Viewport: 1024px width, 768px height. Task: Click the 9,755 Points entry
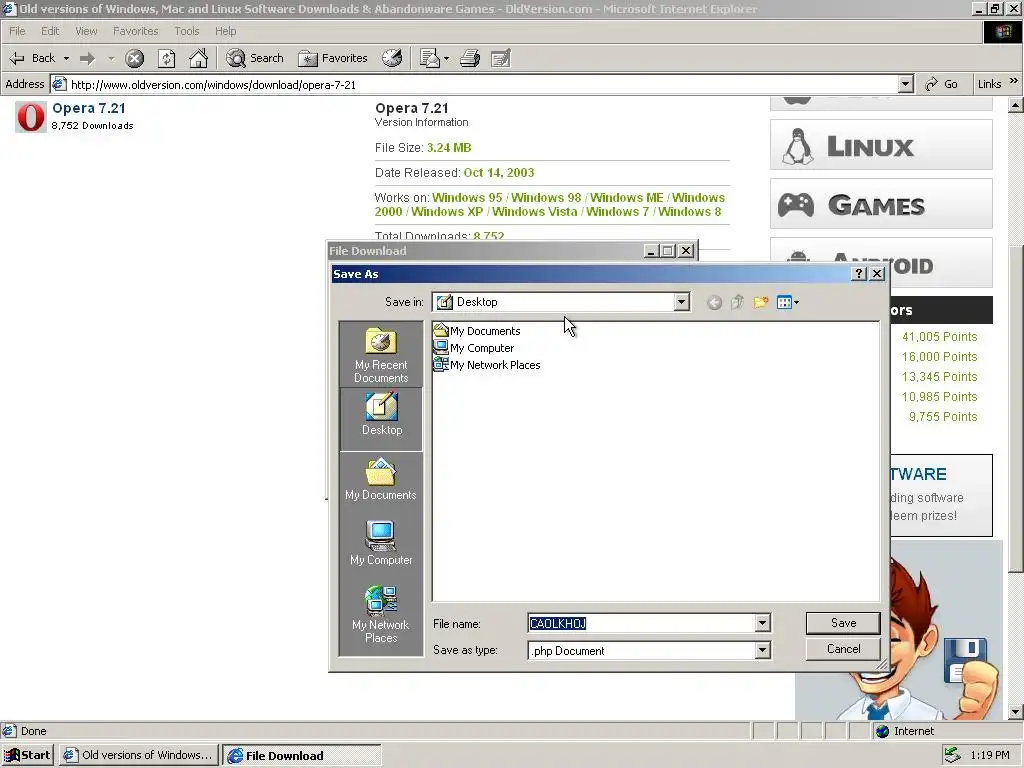(943, 417)
